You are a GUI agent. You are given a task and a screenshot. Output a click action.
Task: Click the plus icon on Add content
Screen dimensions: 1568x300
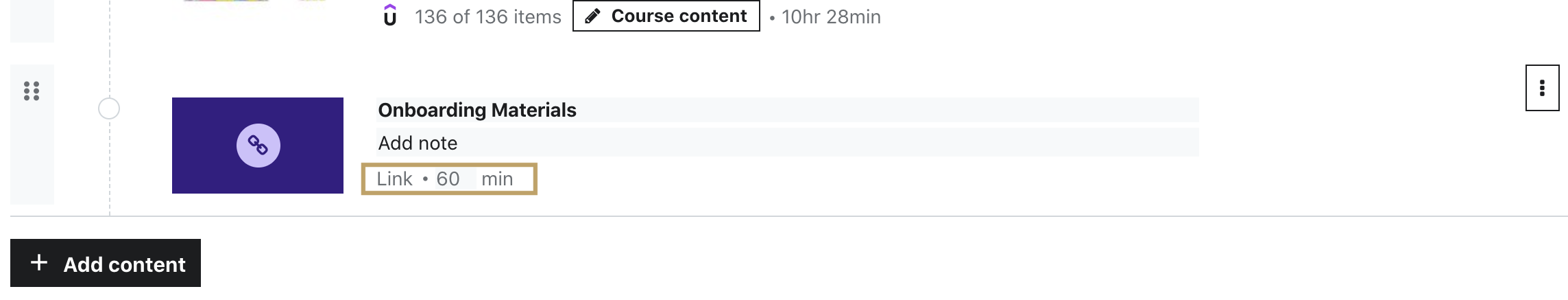[39, 263]
